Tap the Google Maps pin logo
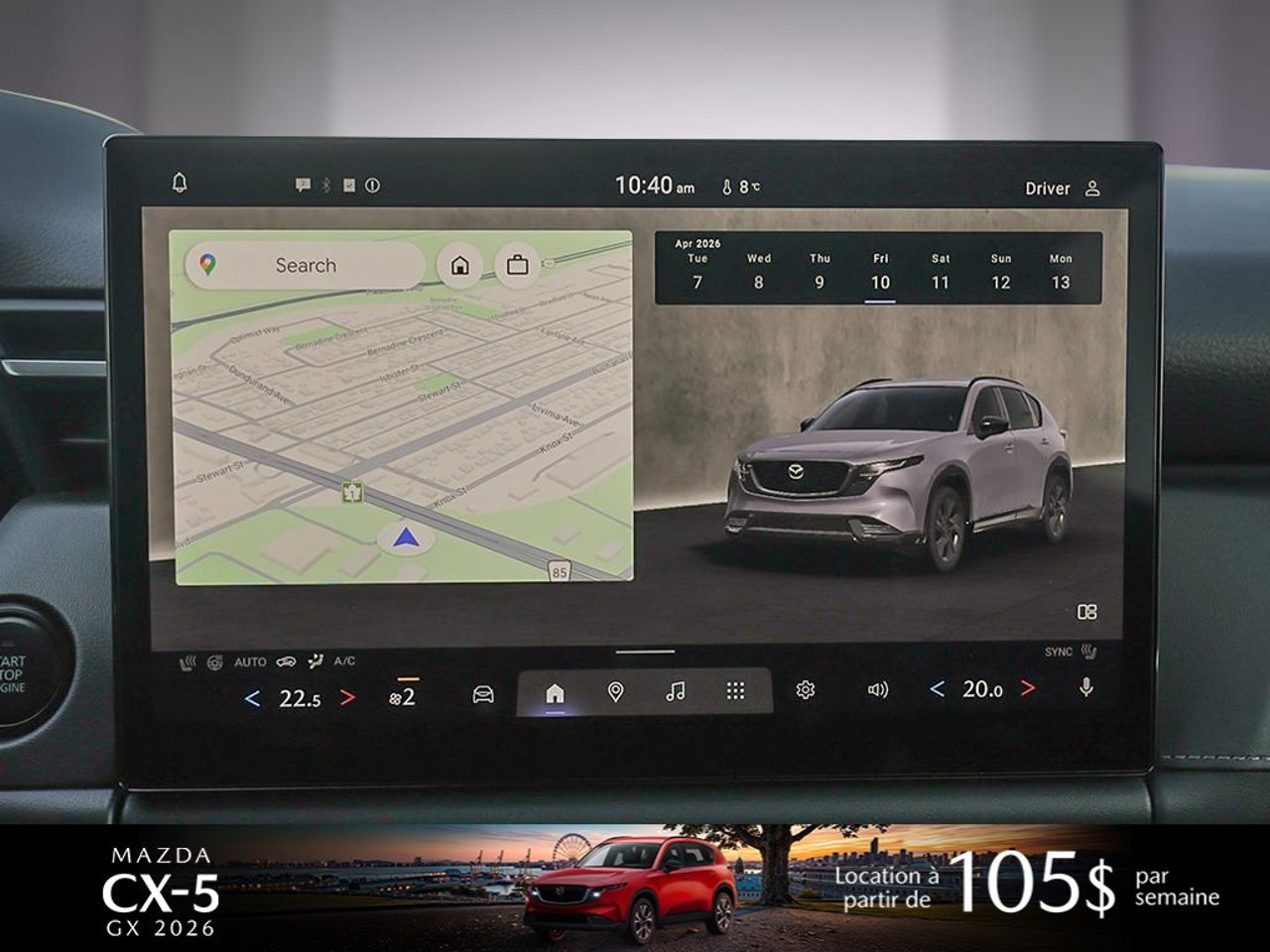The image size is (1270, 952). pos(207,265)
